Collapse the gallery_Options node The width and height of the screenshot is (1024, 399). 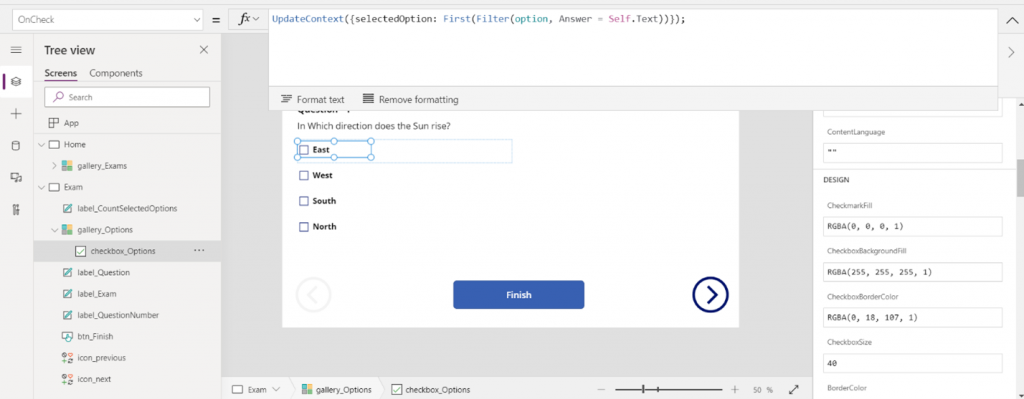click(54, 230)
